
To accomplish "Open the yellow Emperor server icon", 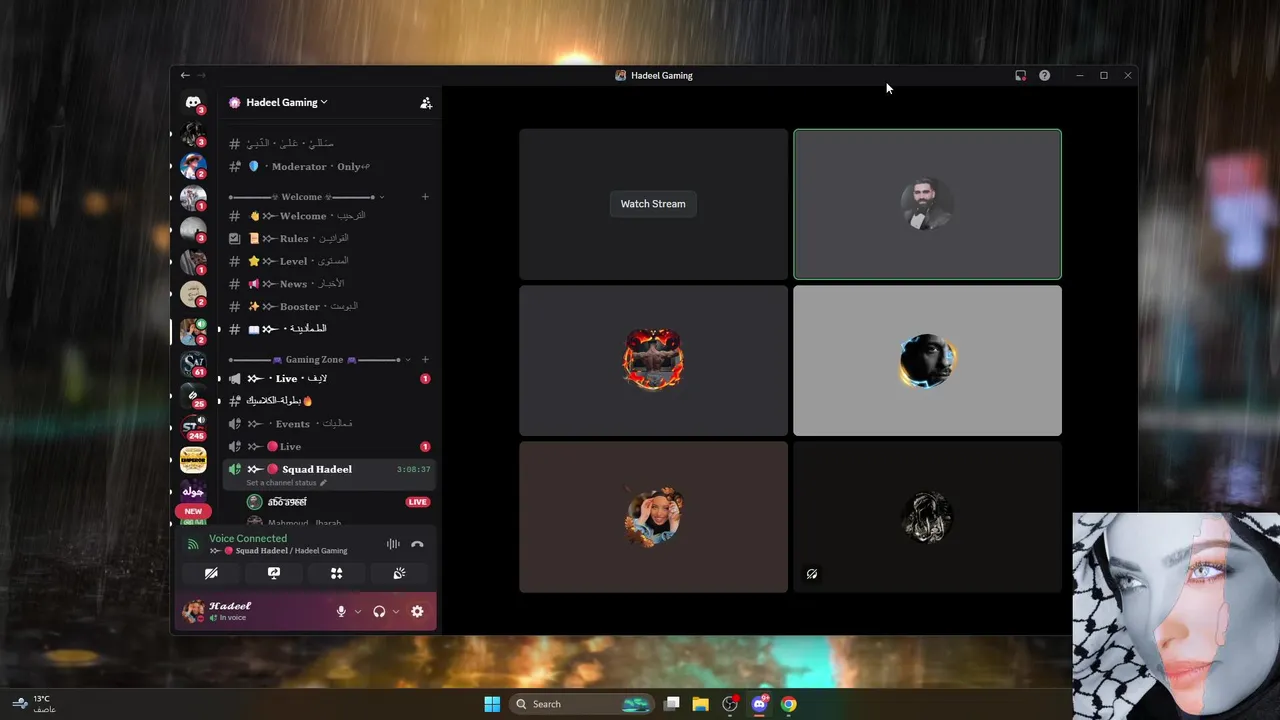I will 193,460.
